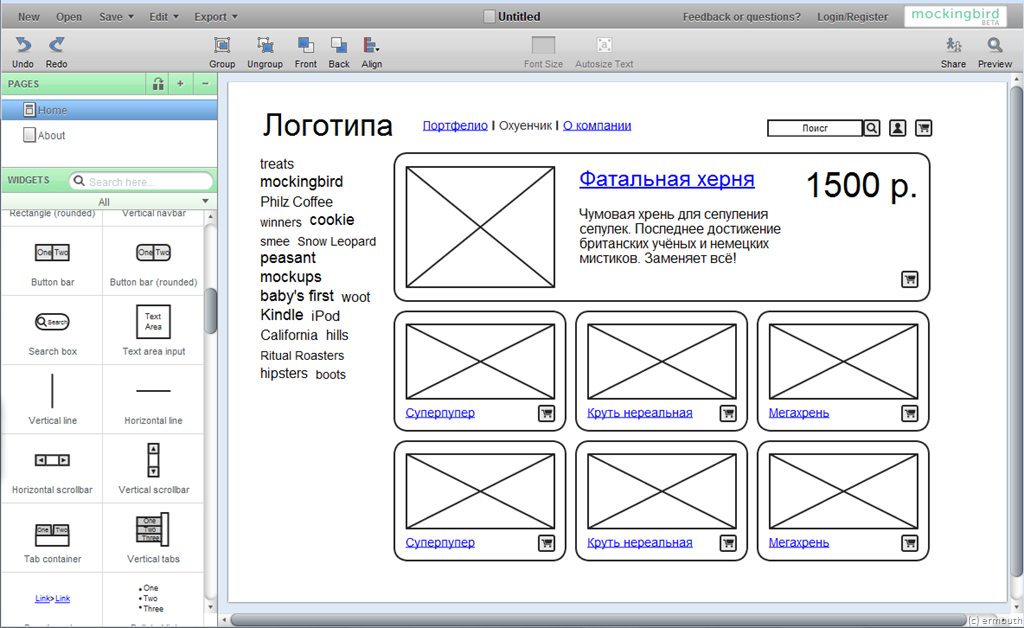Open the Export dropdown menu
Image resolution: width=1024 pixels, height=628 pixels.
click(x=216, y=17)
